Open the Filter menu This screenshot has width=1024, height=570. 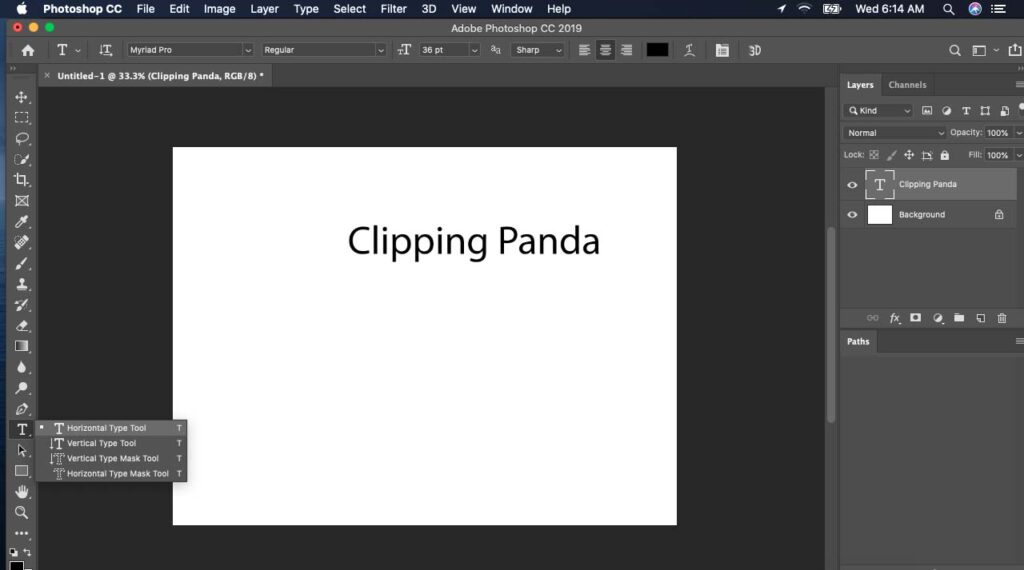[393, 9]
